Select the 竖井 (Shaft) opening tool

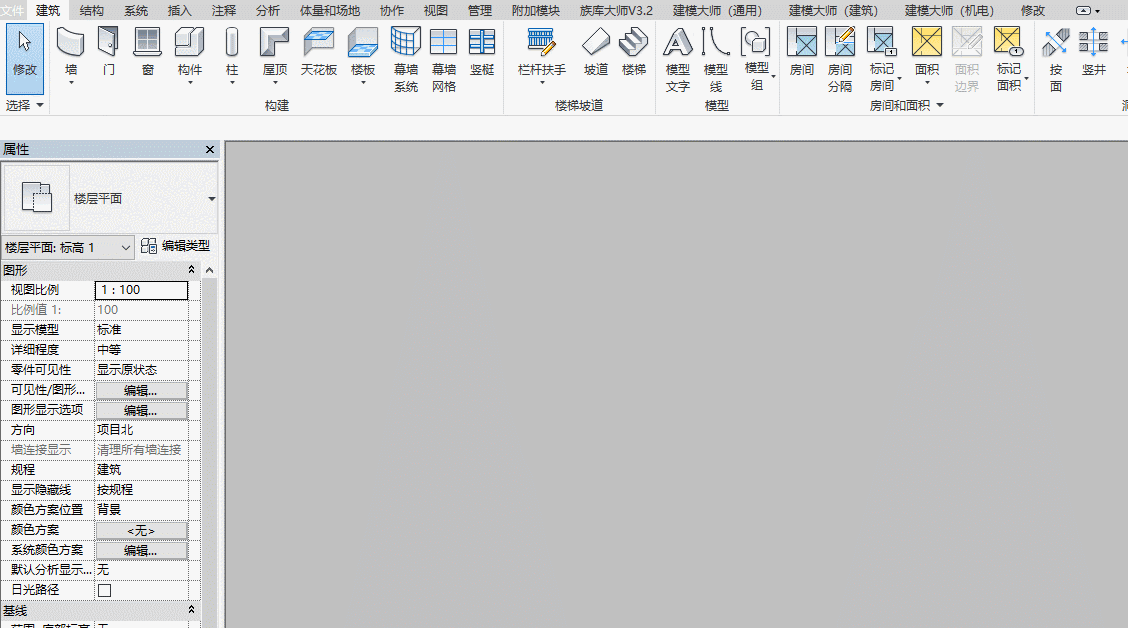click(x=1093, y=52)
